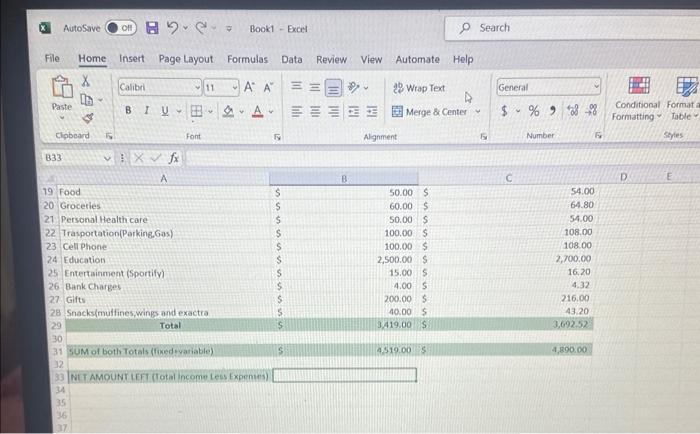Click the Excel app icon

coord(44,28)
